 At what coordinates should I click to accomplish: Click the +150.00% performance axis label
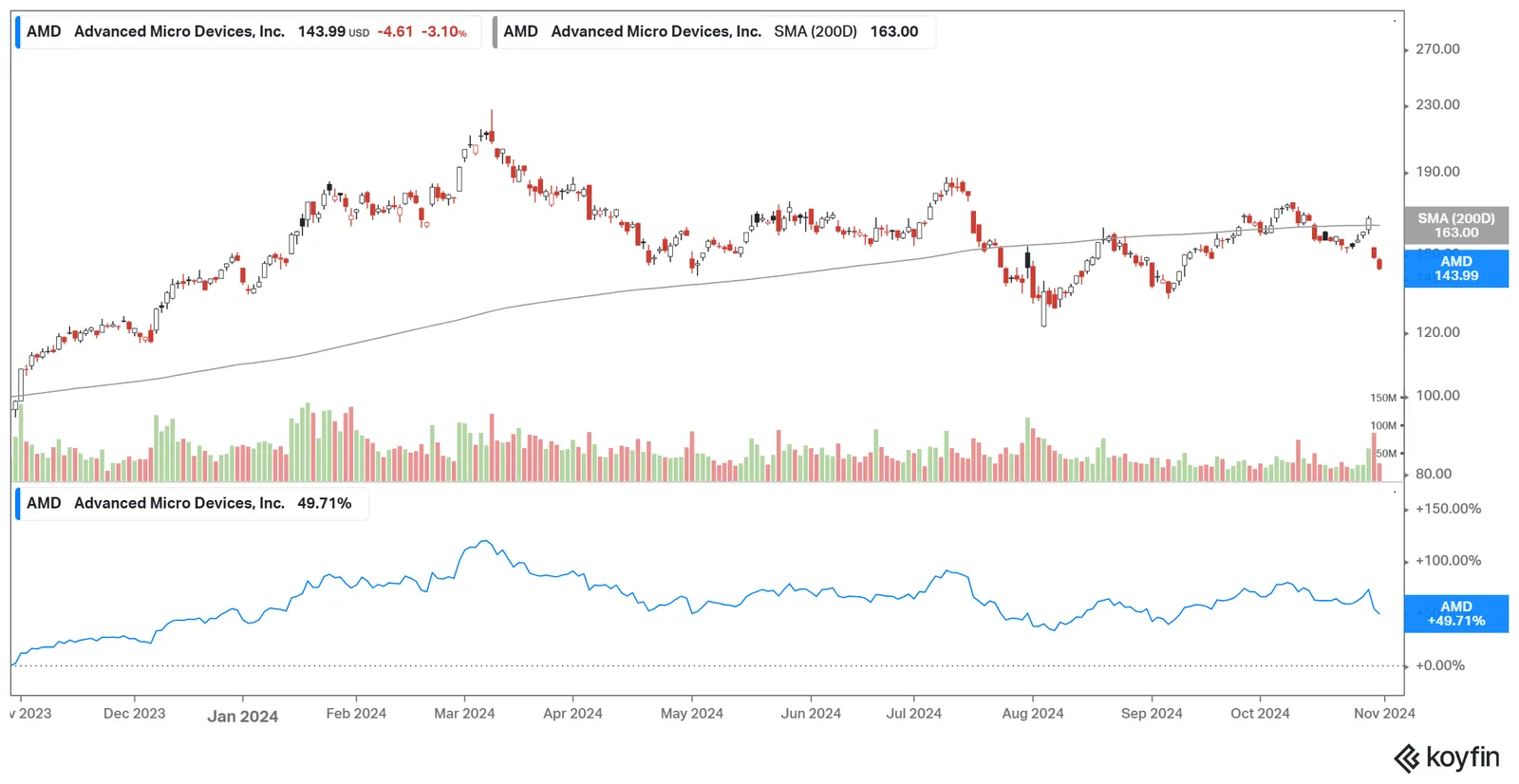1448,509
